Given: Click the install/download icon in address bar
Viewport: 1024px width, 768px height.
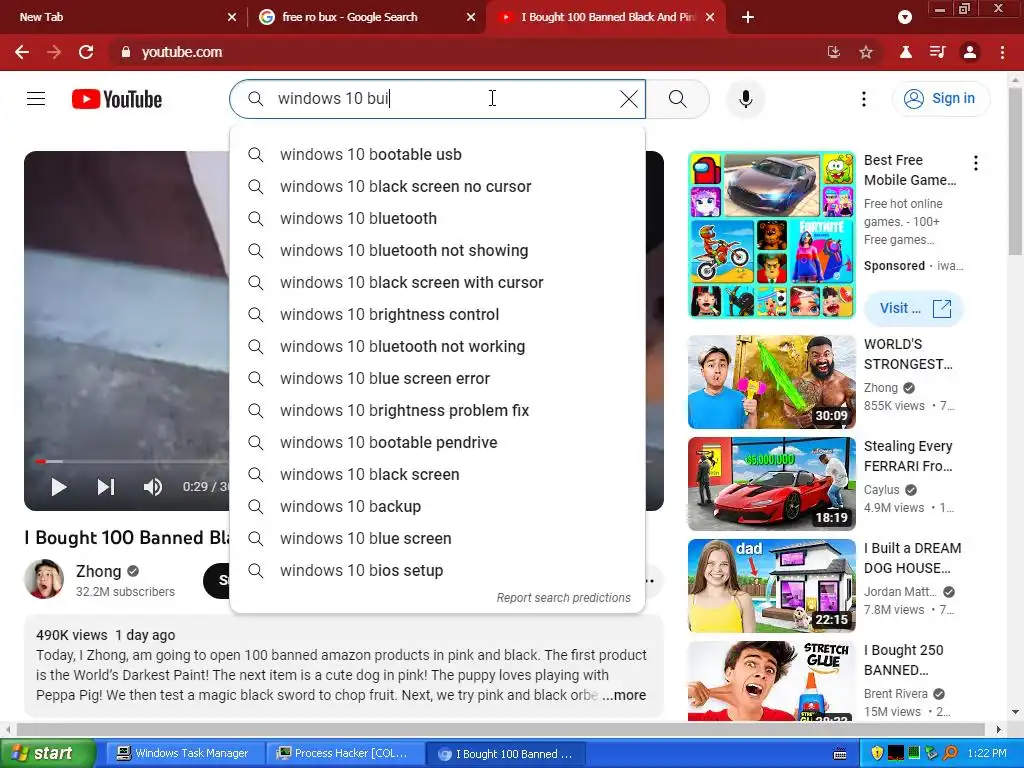Looking at the screenshot, I should 833,52.
